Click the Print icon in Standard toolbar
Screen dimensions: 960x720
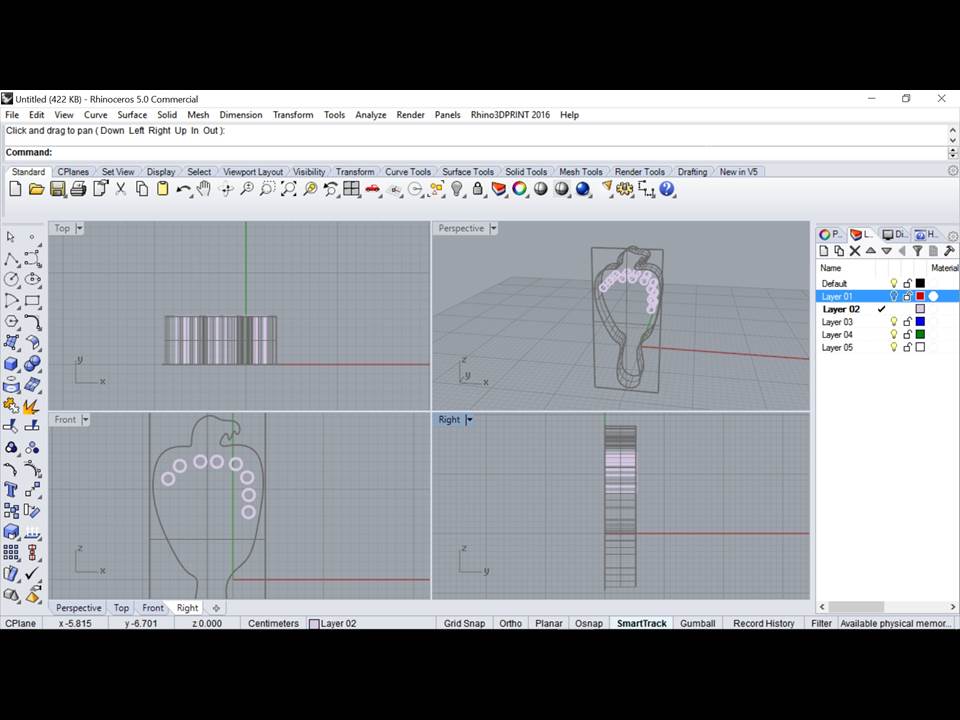[79, 189]
